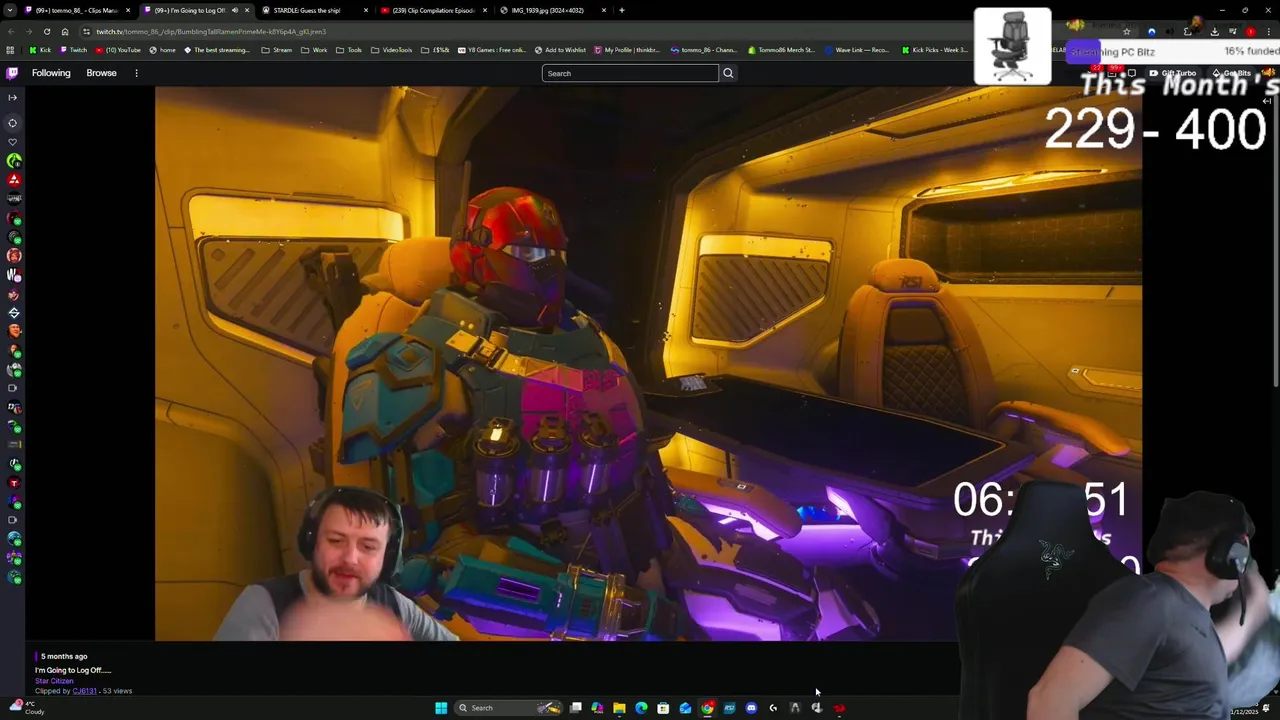
Task: Open File Explorer from the taskbar
Action: pos(619,708)
